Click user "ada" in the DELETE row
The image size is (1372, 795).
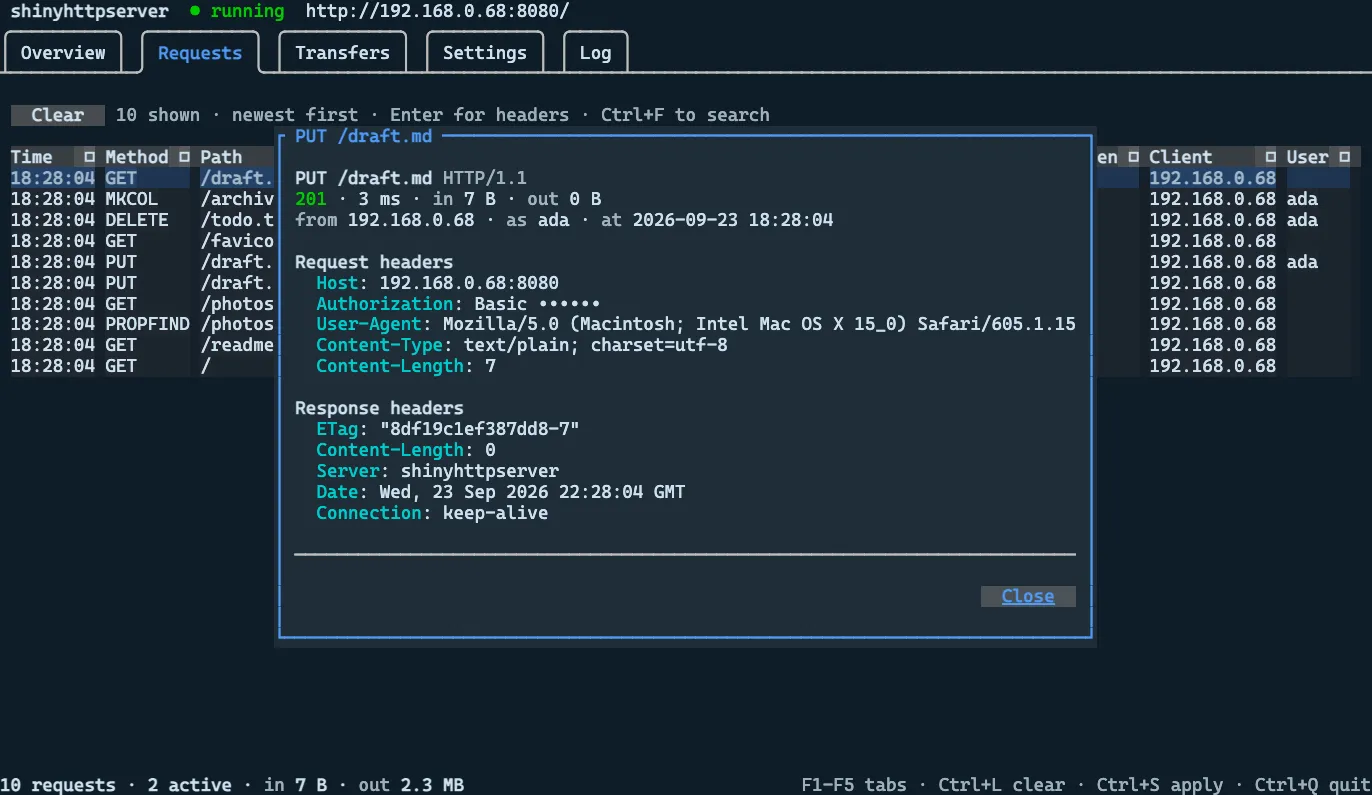1302,220
